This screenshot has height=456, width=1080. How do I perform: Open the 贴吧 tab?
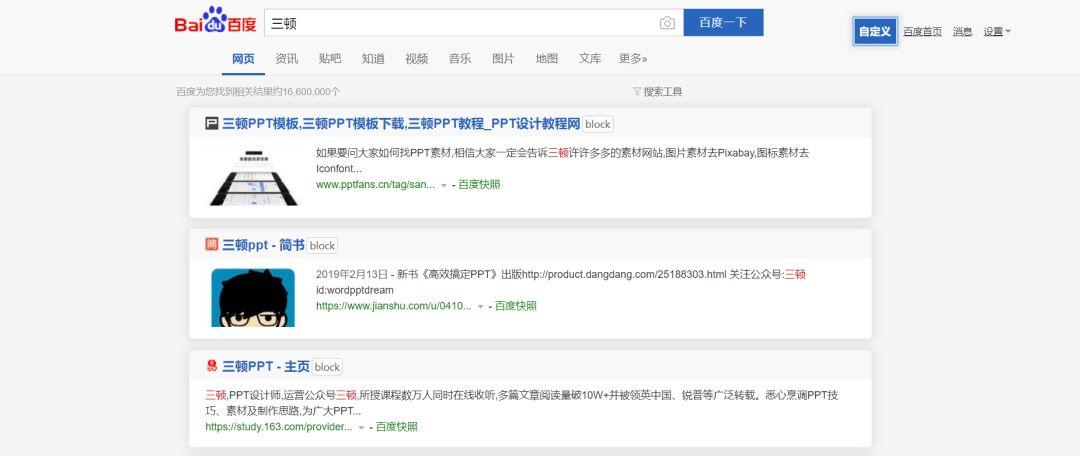pyautogui.click(x=330, y=59)
